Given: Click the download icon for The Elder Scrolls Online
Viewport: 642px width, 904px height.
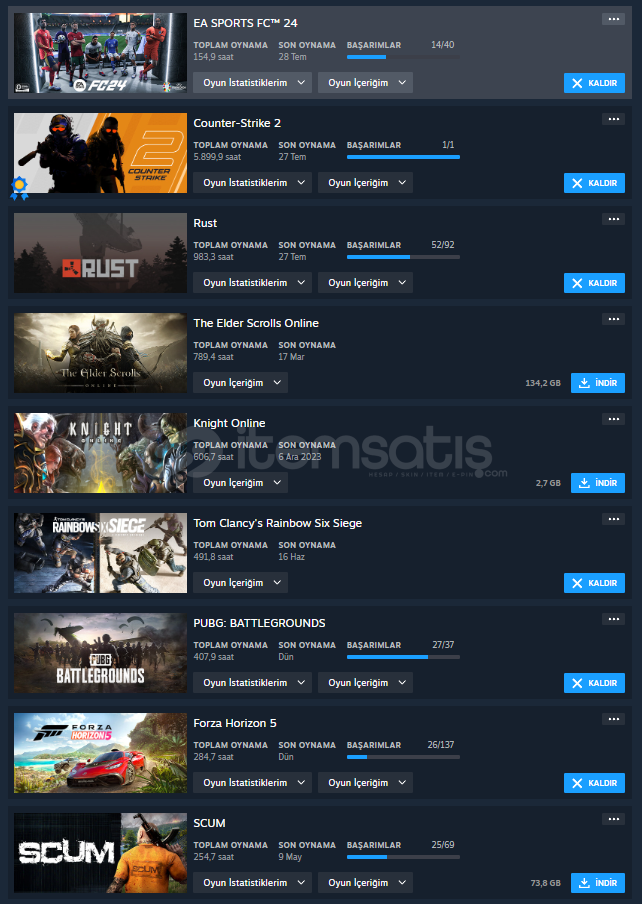Looking at the screenshot, I should coord(584,383).
